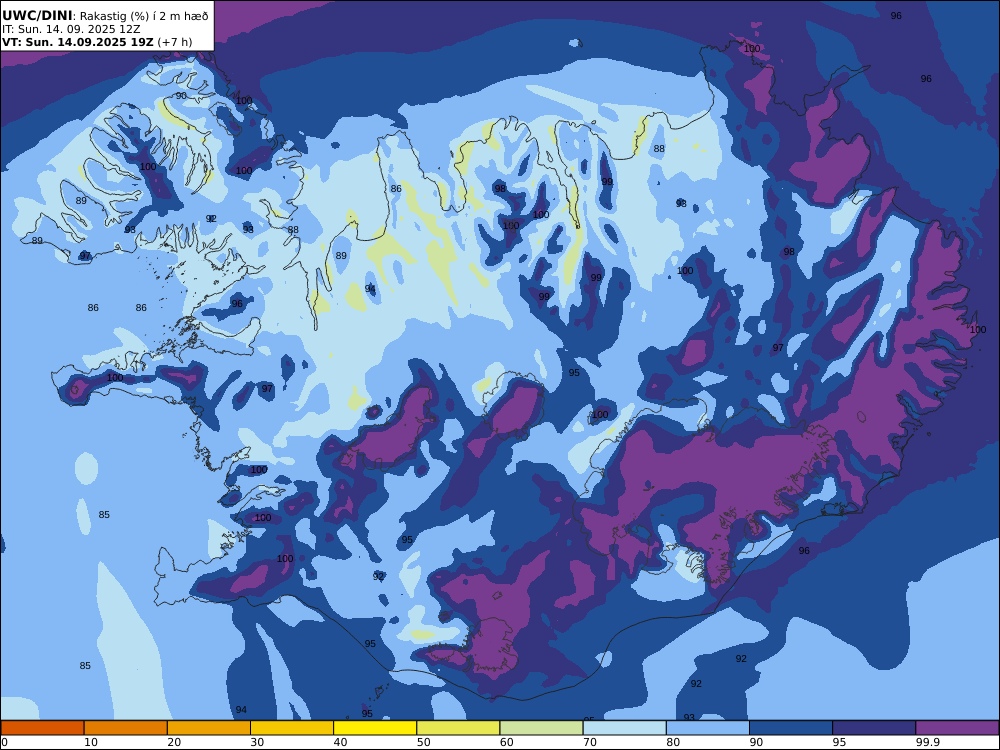Click the pale yellow 50–60 legend swatch
The height and width of the screenshot is (750, 1000).
(459, 728)
